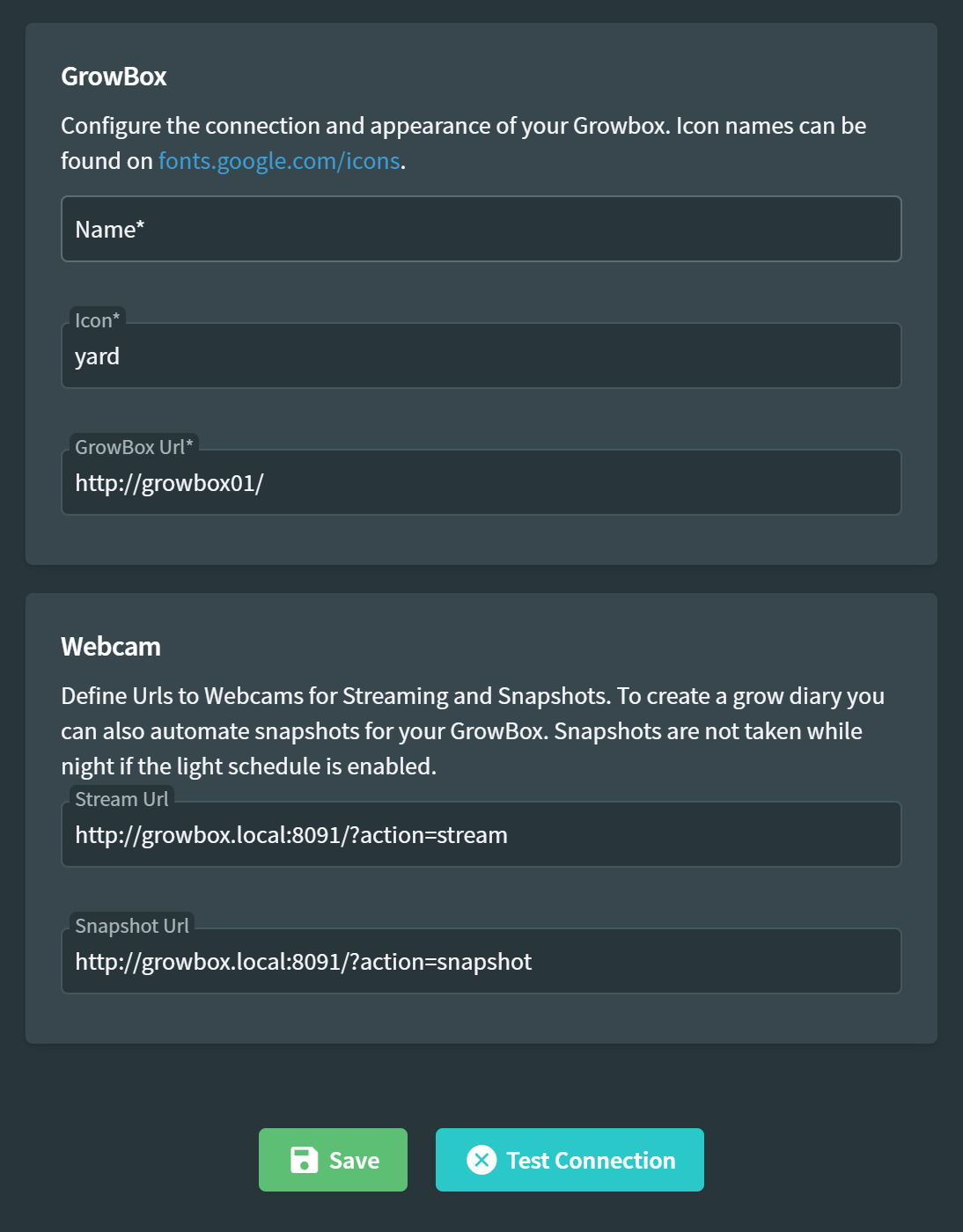Edit the GrowBox Url input field
Screen dimensions: 963x1232
pyautogui.click(x=481, y=483)
